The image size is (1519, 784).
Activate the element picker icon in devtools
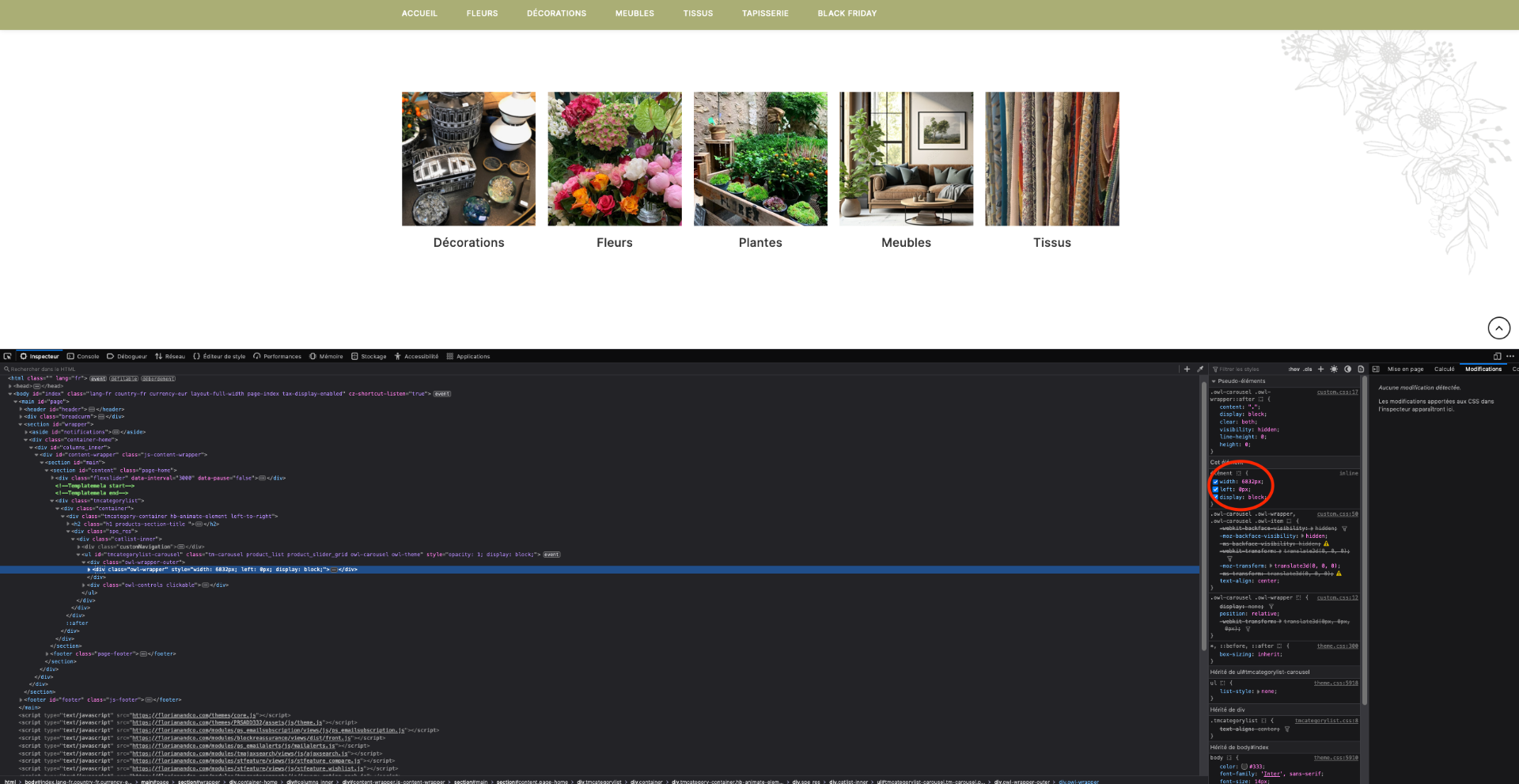coord(7,356)
